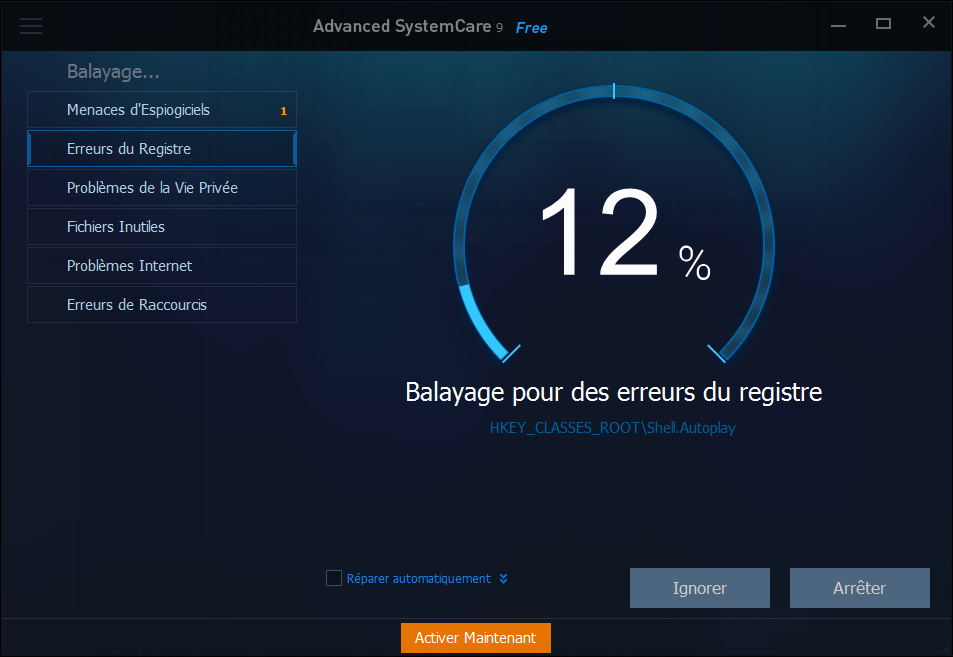This screenshot has width=953, height=657.
Task: Stop the scan with Arrêter button
Action: tap(859, 588)
